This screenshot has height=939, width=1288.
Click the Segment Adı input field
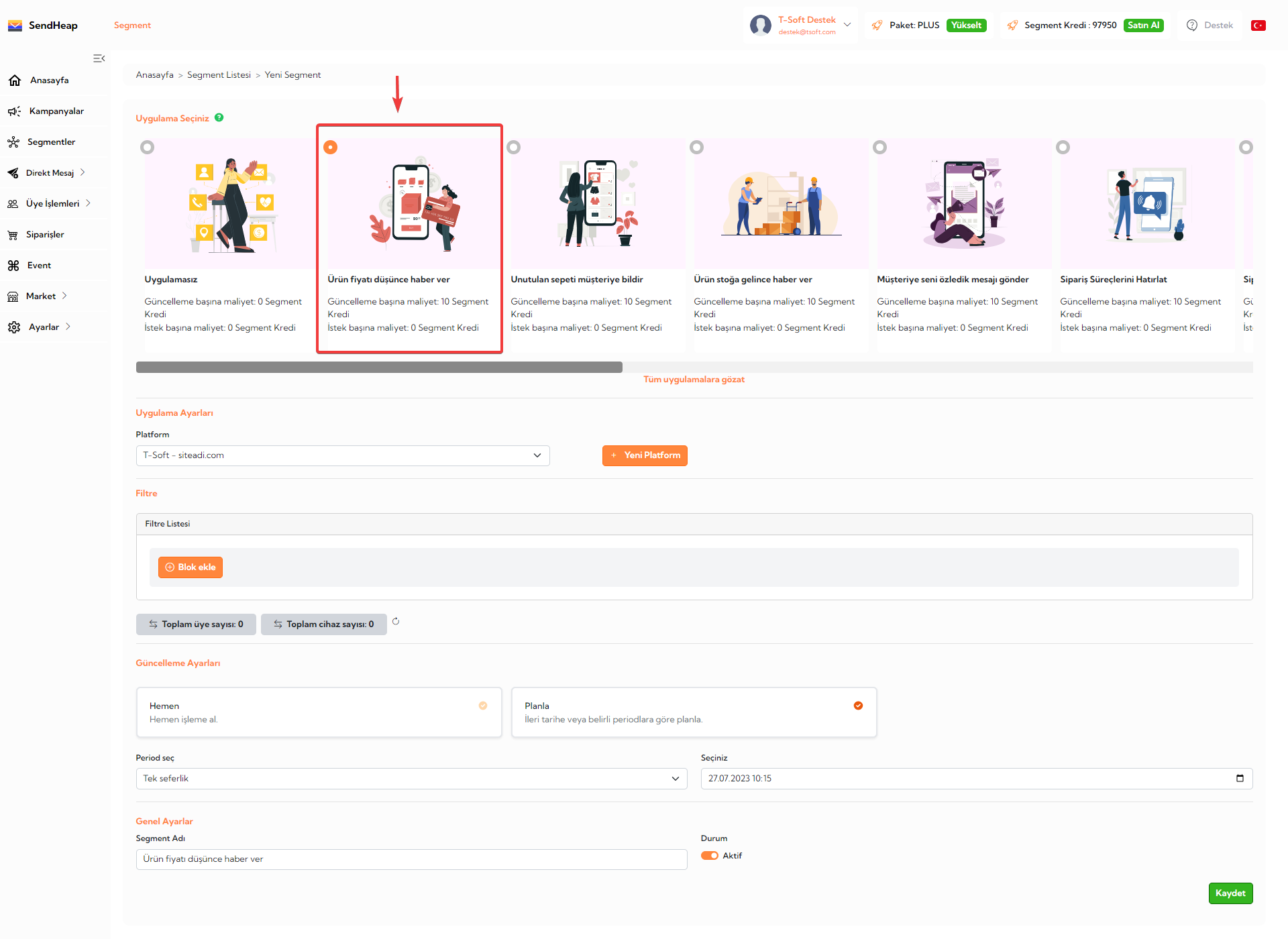coord(411,859)
